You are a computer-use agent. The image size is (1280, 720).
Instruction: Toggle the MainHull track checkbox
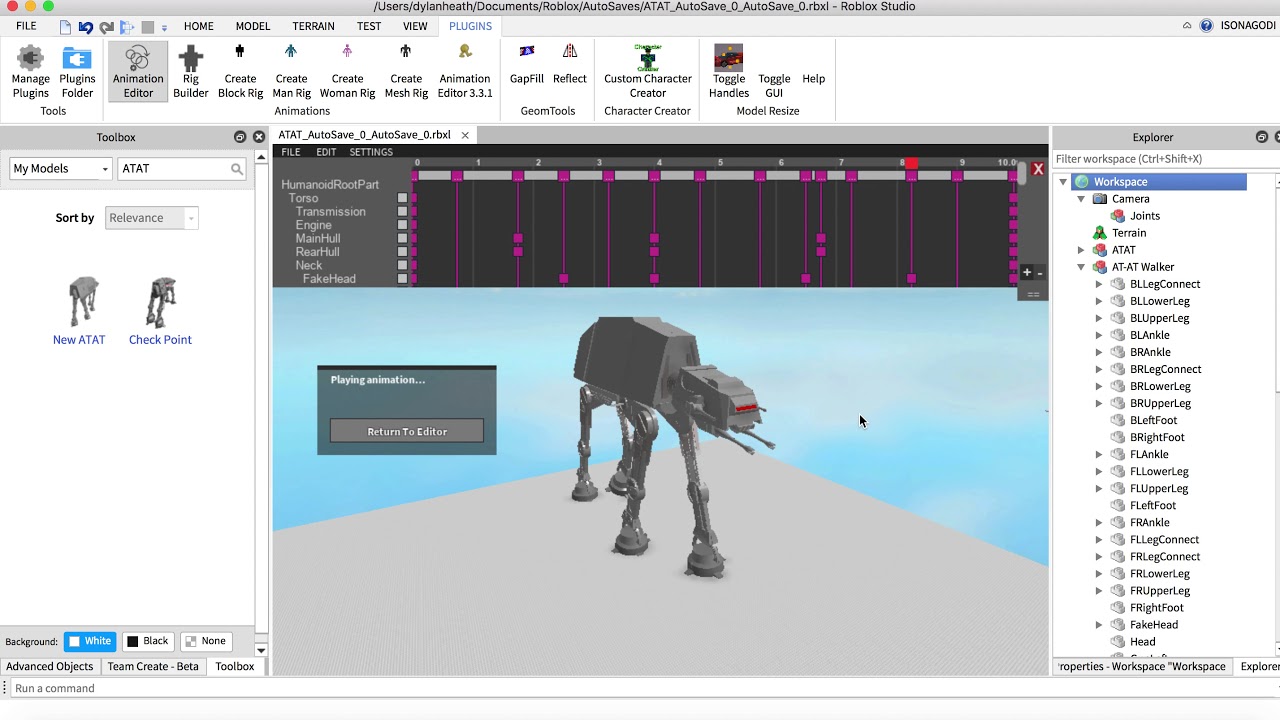[403, 239]
